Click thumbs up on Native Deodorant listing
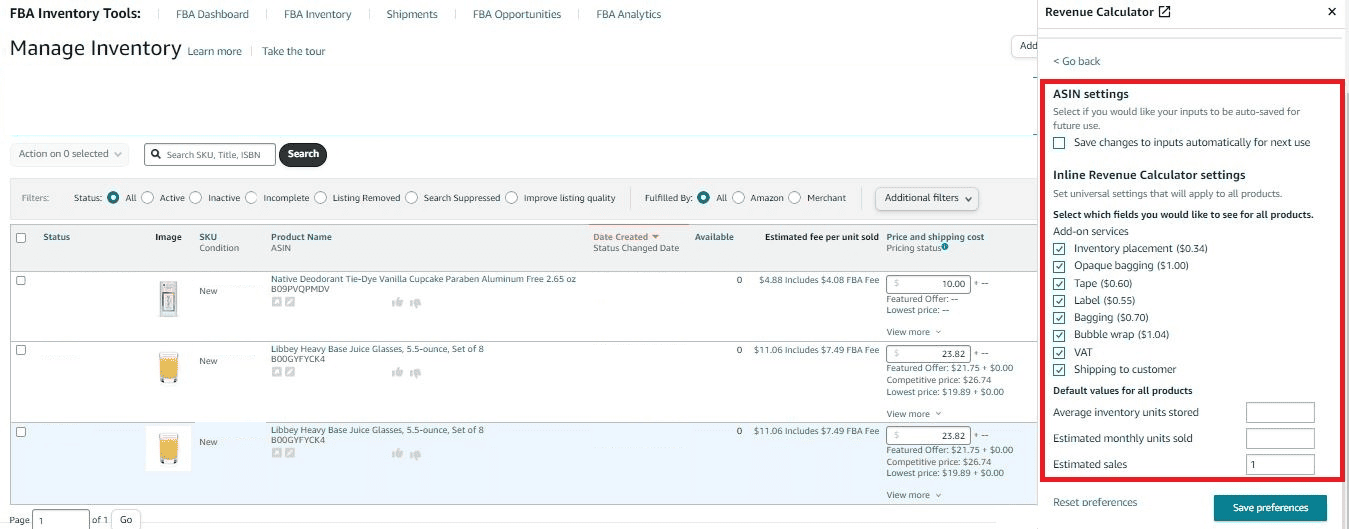Viewport: 1349px width, 529px height. tap(397, 302)
